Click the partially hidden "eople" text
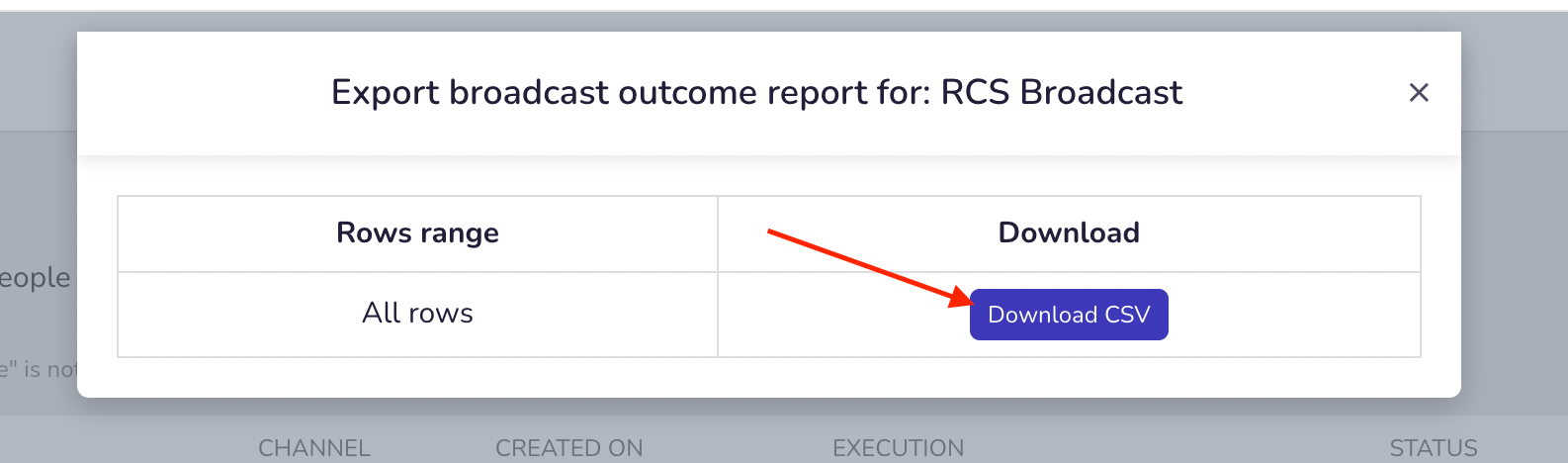This screenshot has width=1568, height=463. [x=36, y=279]
